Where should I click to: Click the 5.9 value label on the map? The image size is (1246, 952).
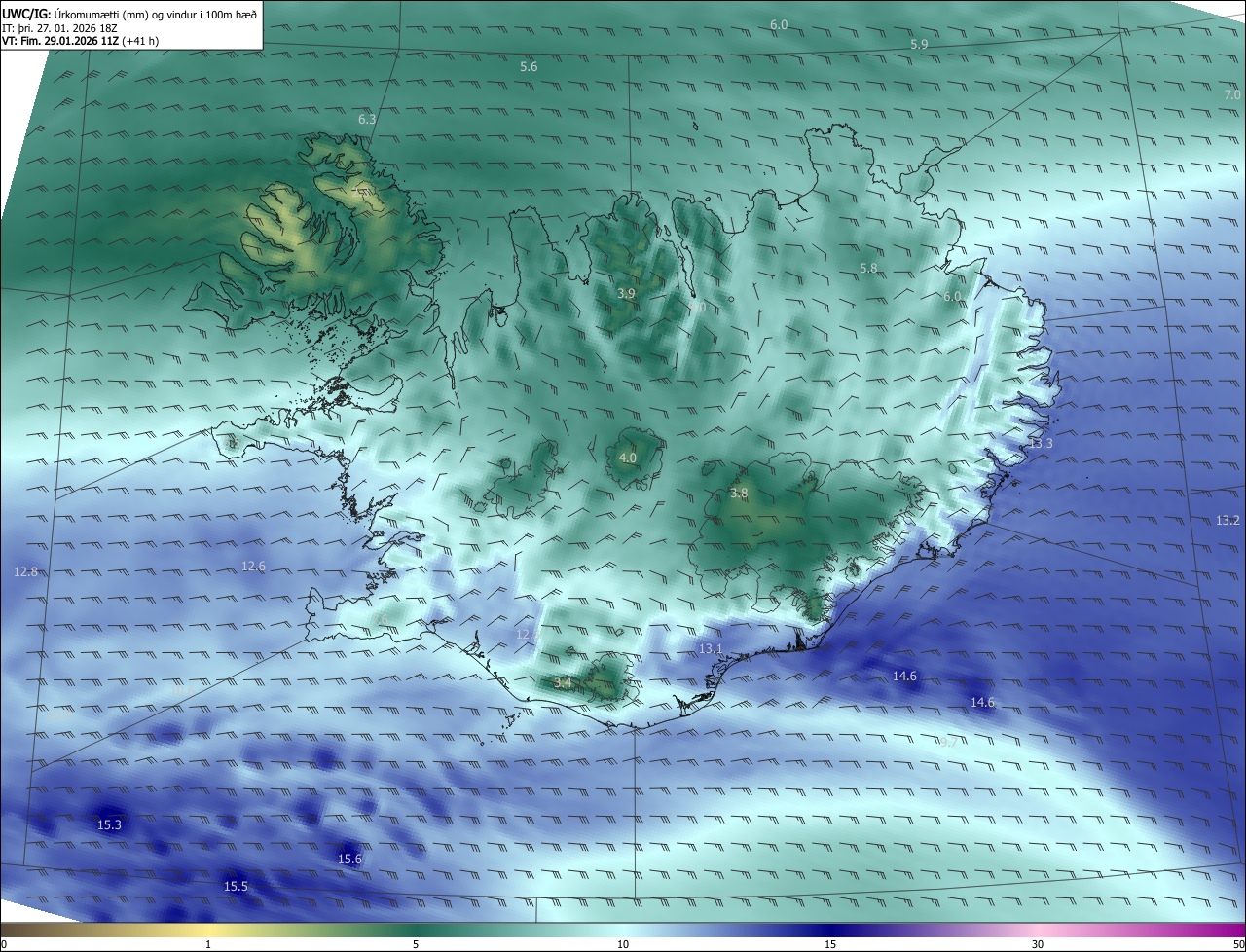[919, 45]
